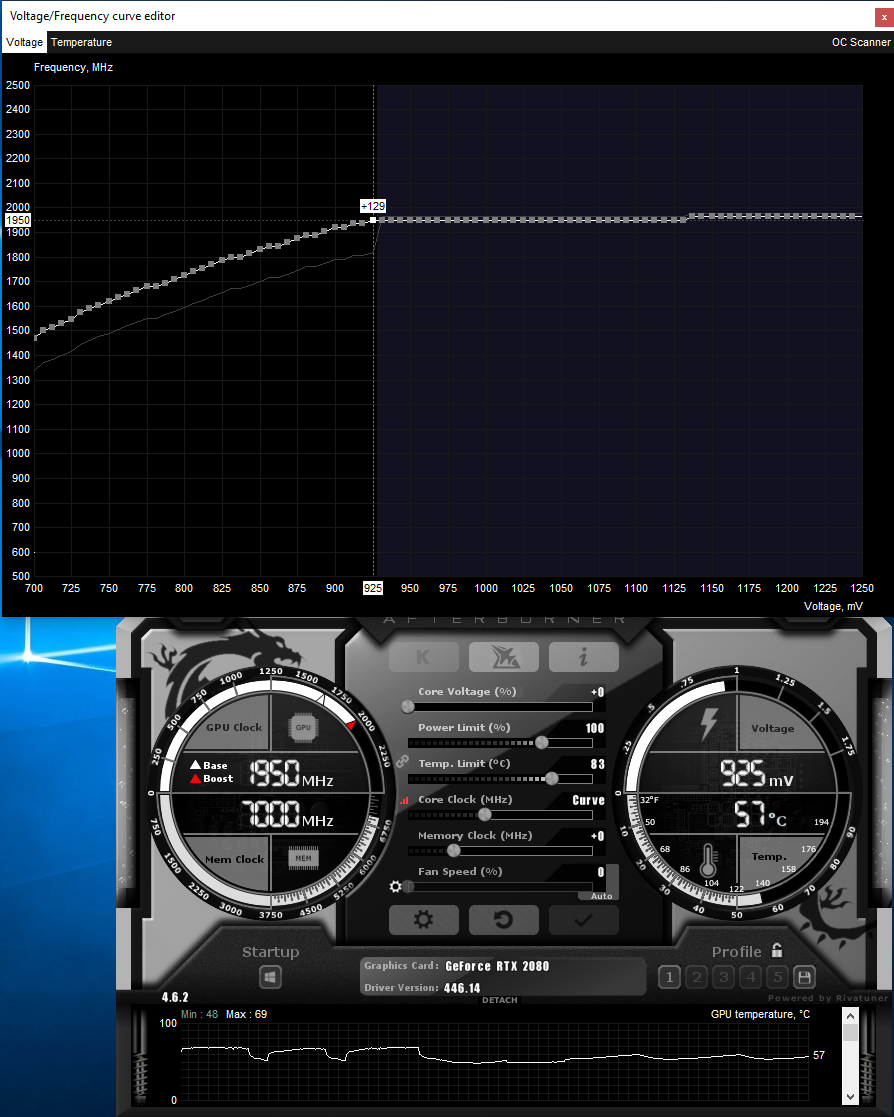The height and width of the screenshot is (1117, 894).
Task: Click the OC Scanner jet icon button
Action: click(504, 657)
